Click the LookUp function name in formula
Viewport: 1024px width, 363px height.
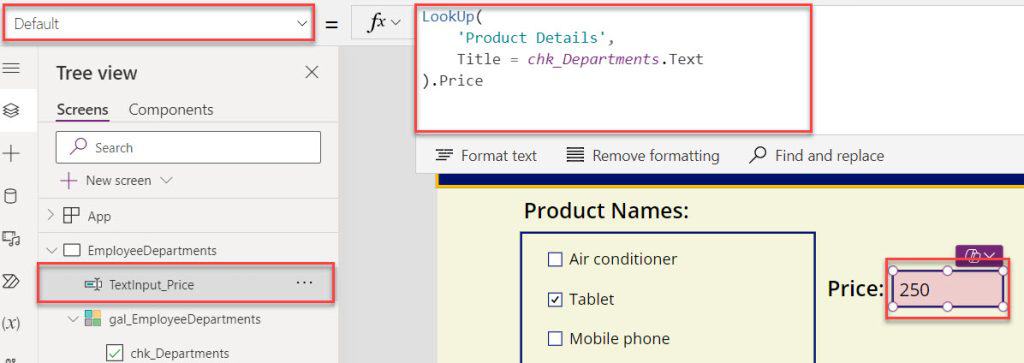[449, 17]
